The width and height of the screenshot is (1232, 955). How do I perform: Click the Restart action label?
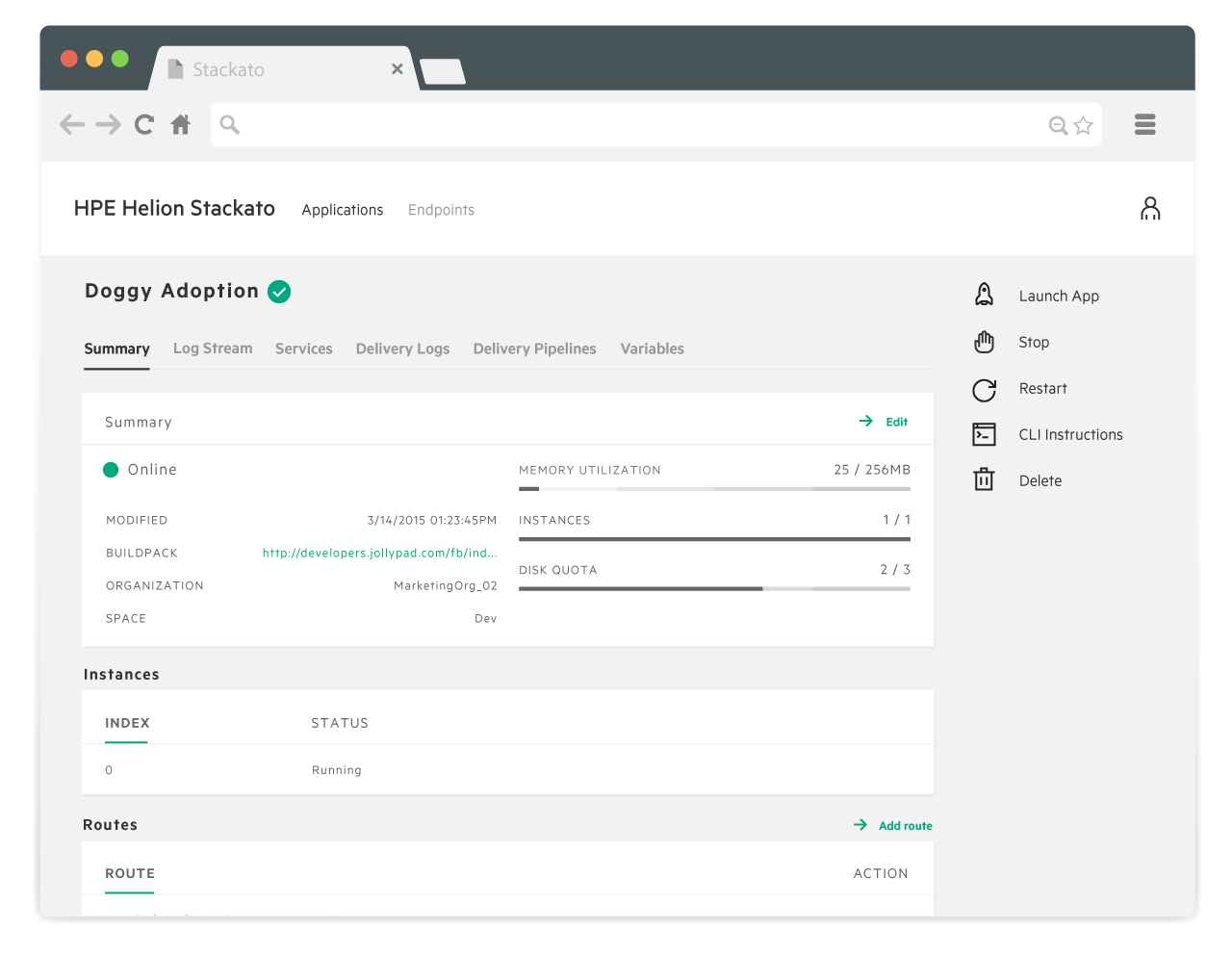click(x=1043, y=388)
